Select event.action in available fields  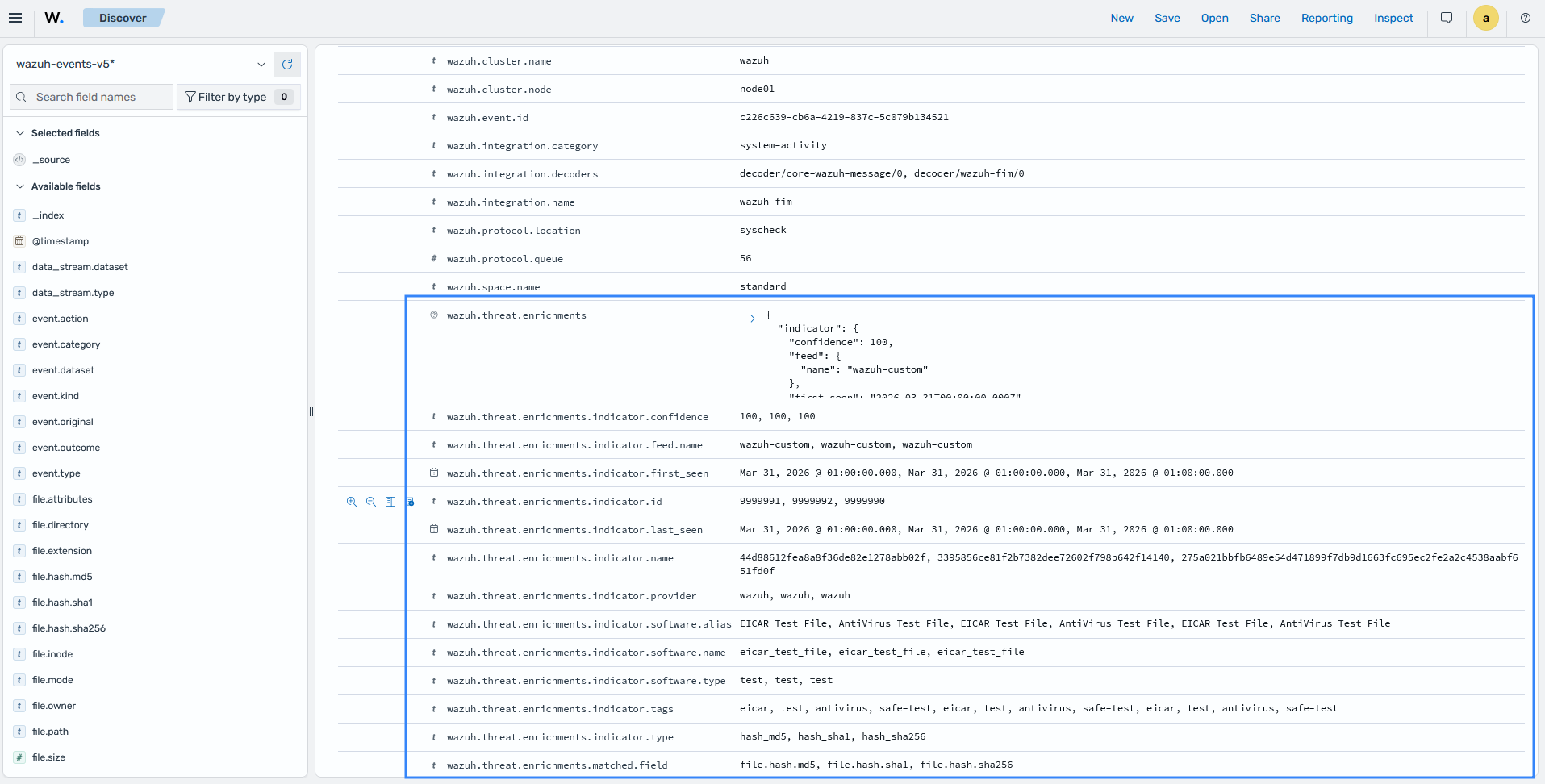(61, 319)
